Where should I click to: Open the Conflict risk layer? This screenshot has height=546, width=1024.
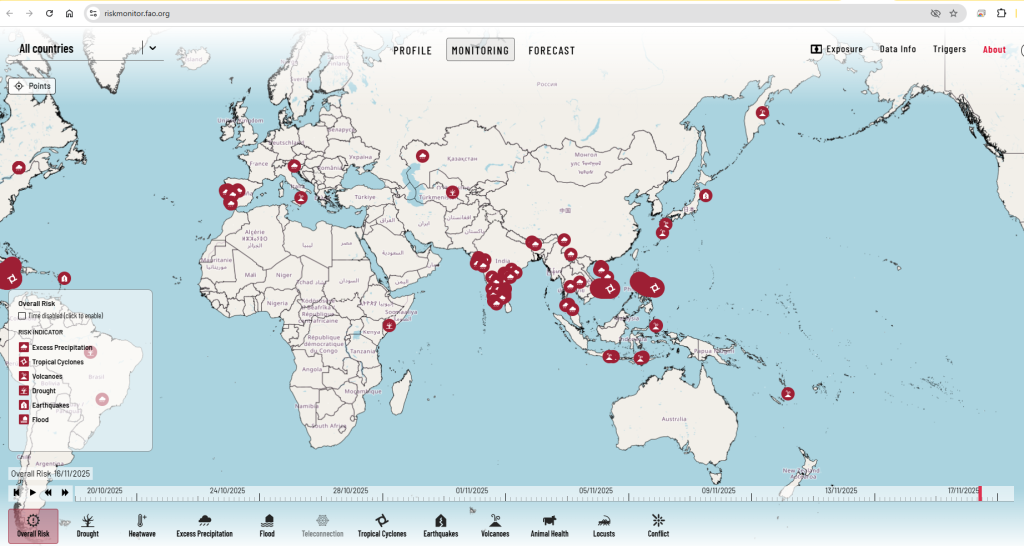pos(657,525)
